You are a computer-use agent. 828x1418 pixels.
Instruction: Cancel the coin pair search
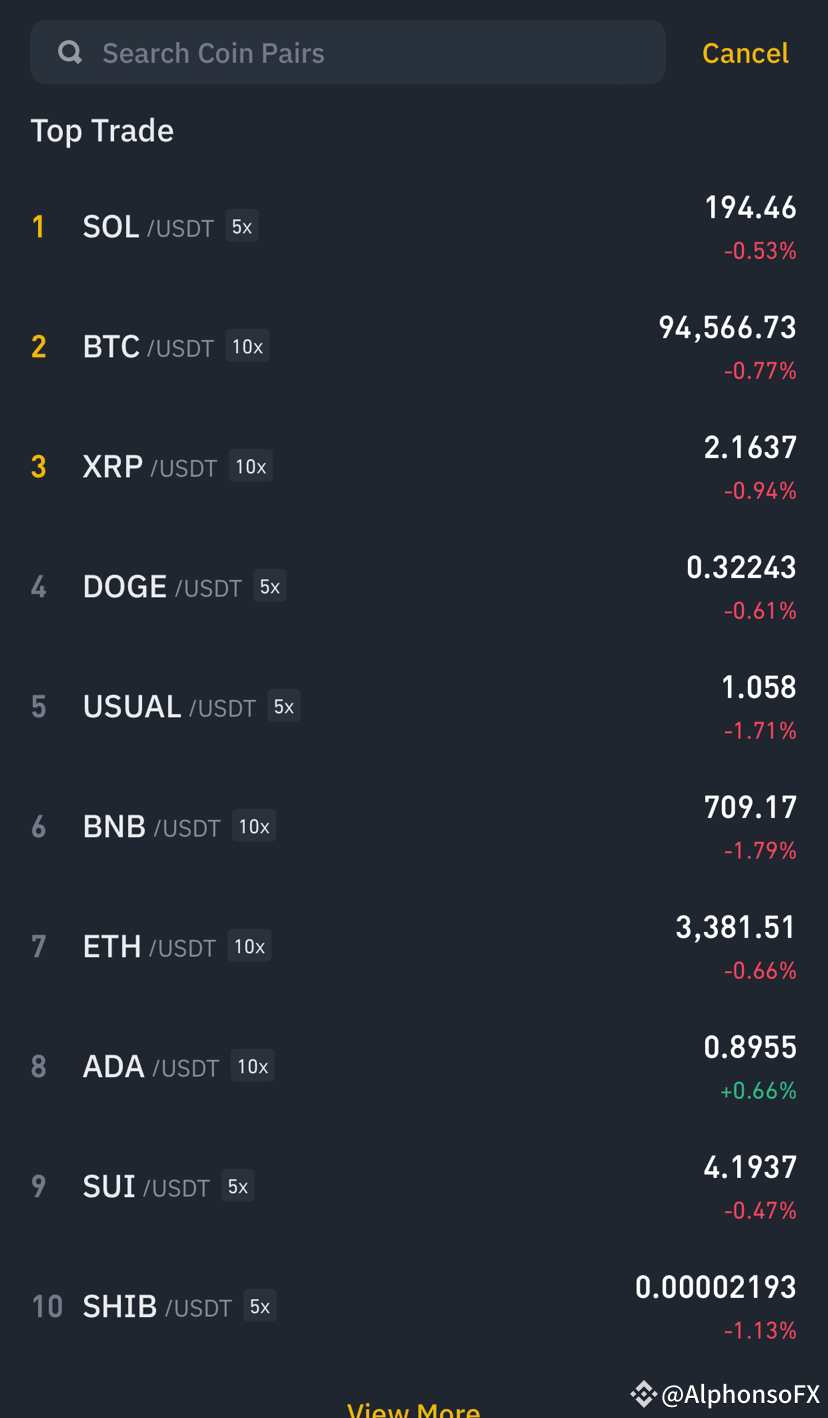[x=745, y=53]
